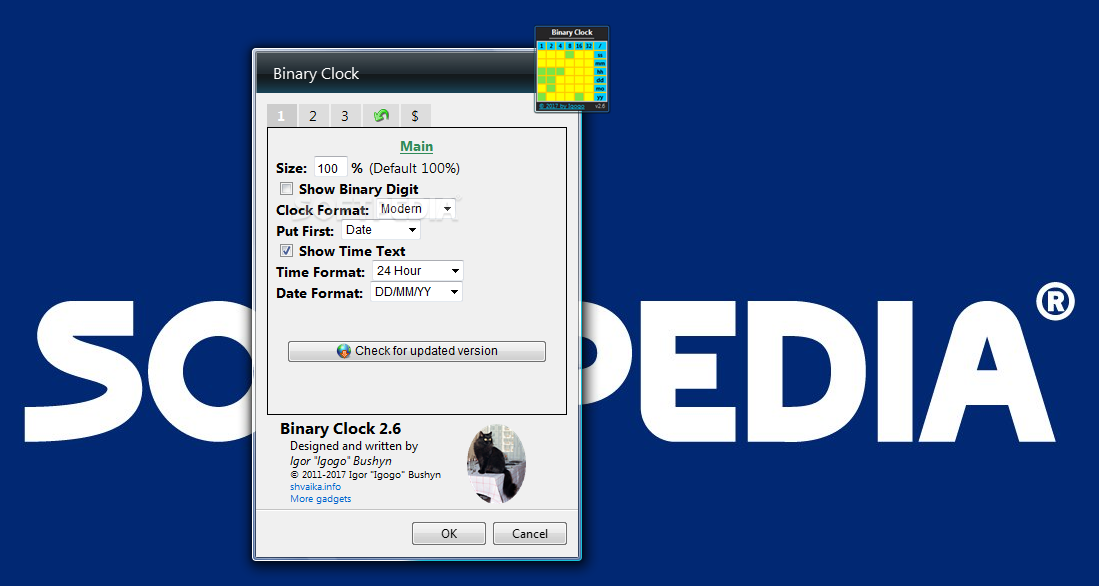Click the 'hh' row label on the gadget
The width and height of the screenshot is (1099, 586).
tap(600, 71)
